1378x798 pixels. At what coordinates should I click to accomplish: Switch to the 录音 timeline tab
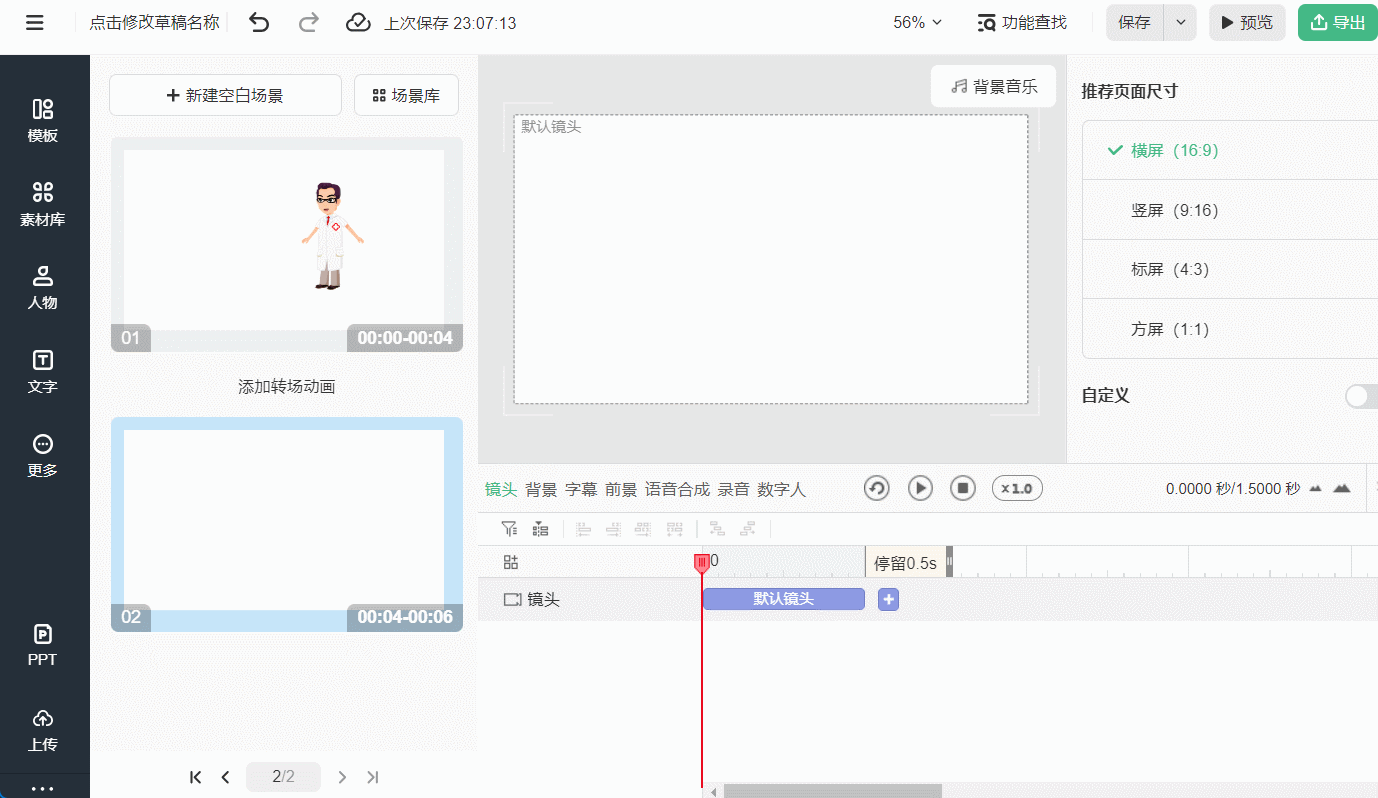[x=733, y=489]
